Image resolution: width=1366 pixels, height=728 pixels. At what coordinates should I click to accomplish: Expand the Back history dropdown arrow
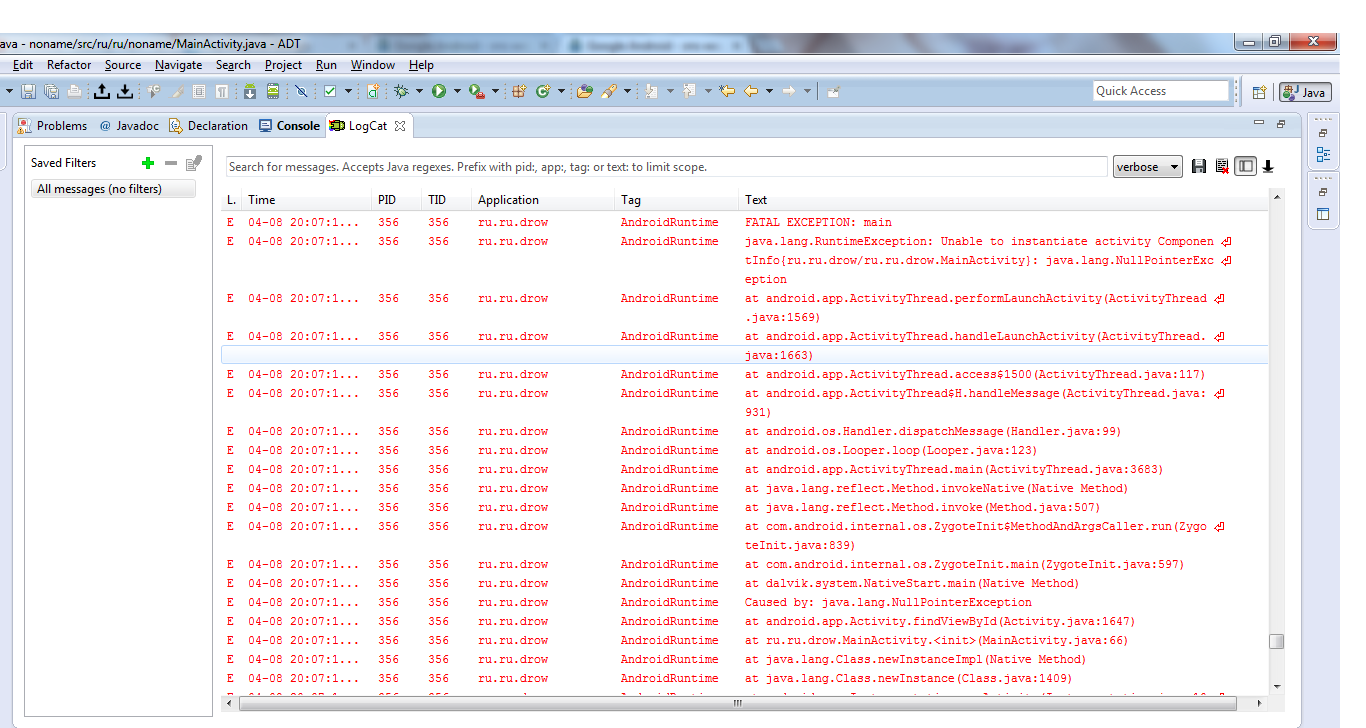[x=769, y=91]
